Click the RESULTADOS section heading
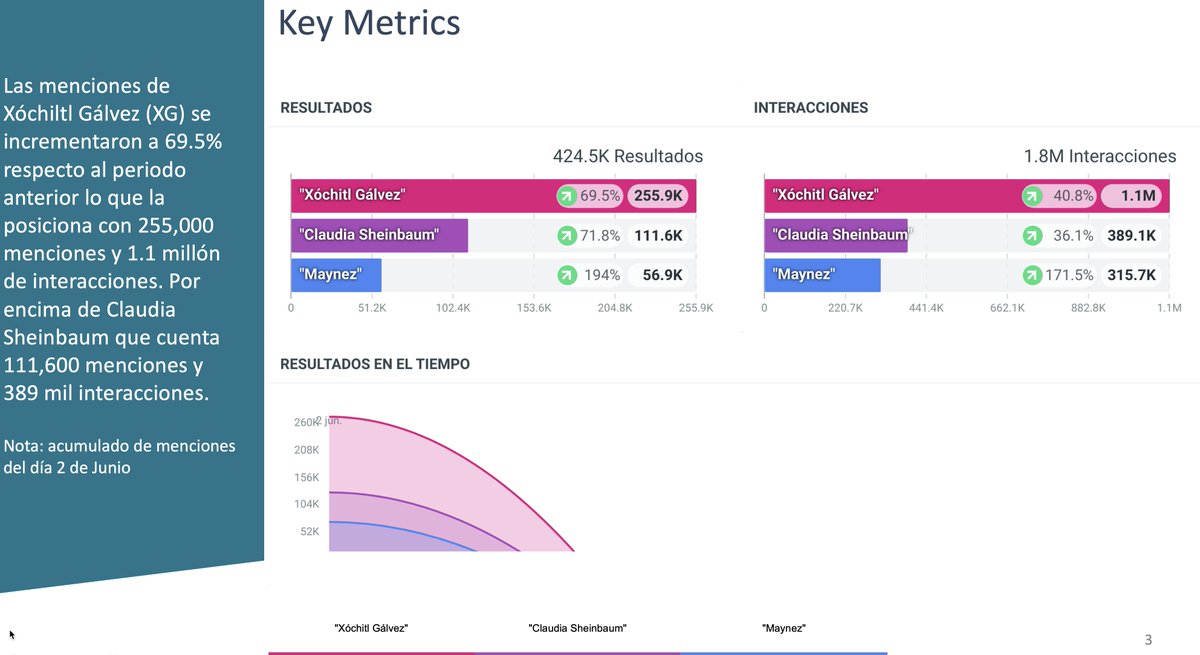The width and height of the screenshot is (1200, 655). point(326,107)
